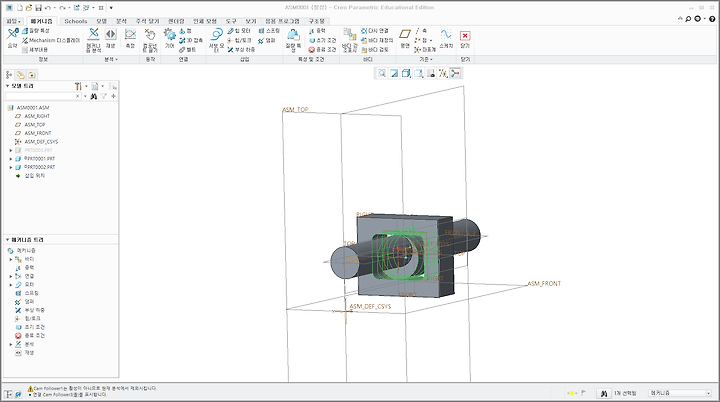Open the ribbon Playback (재생) tool

[x=111, y=39]
